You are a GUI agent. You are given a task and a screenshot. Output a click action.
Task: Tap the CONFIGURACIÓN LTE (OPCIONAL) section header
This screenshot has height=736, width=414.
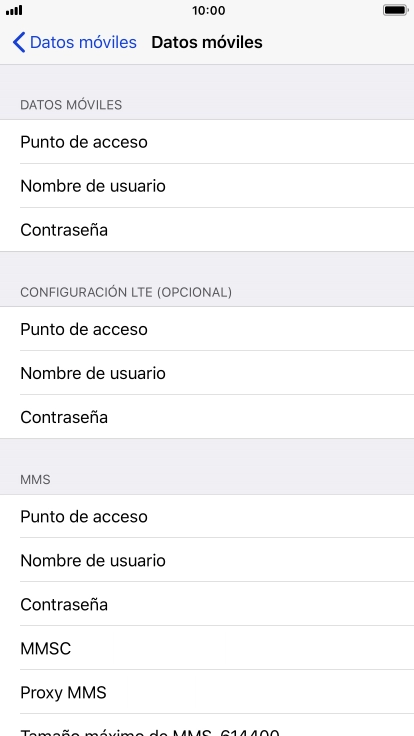coord(126,292)
